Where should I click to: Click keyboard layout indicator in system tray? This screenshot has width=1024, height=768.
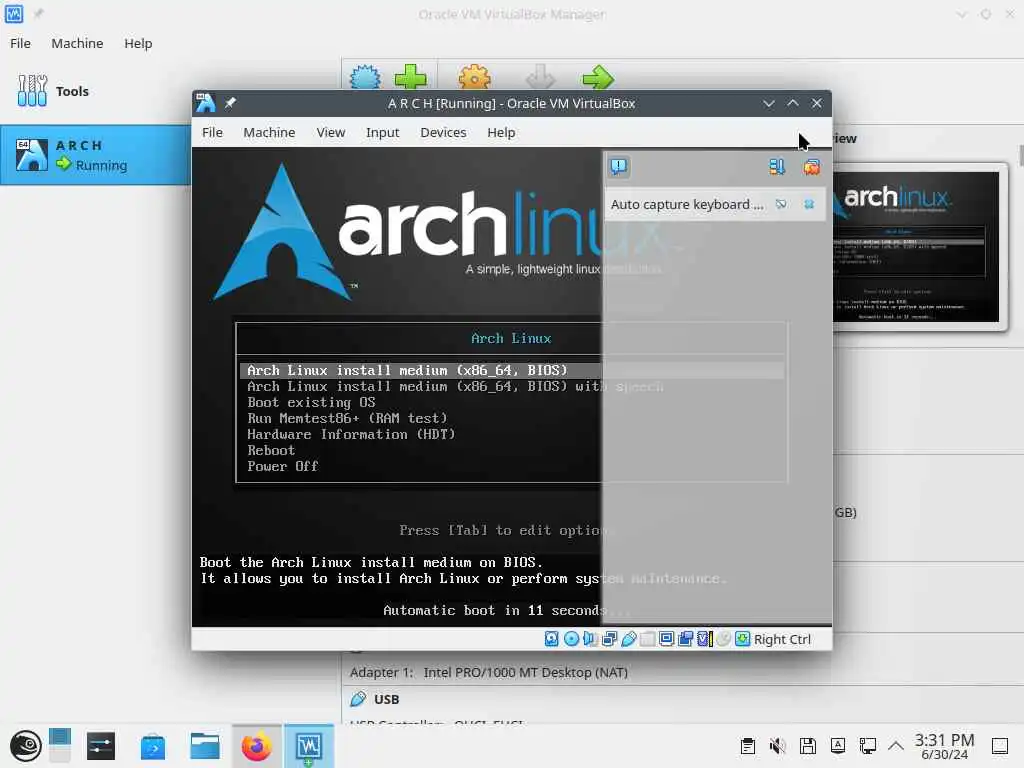[x=838, y=746]
